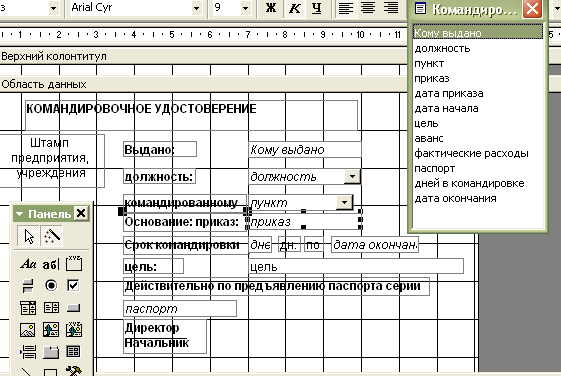Select the Bound Object Frame tool
Screen dimensions: 561x376
pyautogui.click(x=74, y=330)
